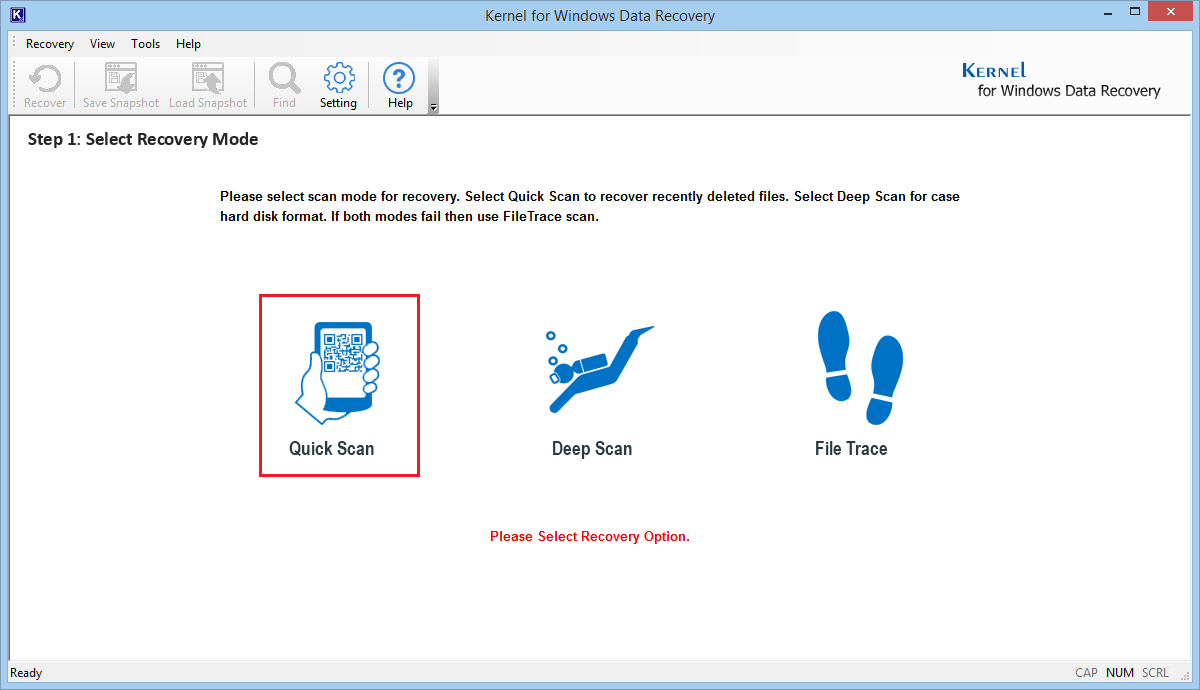Click the CAP indicator in the status bar
The width and height of the screenshot is (1200, 690).
point(1086,673)
